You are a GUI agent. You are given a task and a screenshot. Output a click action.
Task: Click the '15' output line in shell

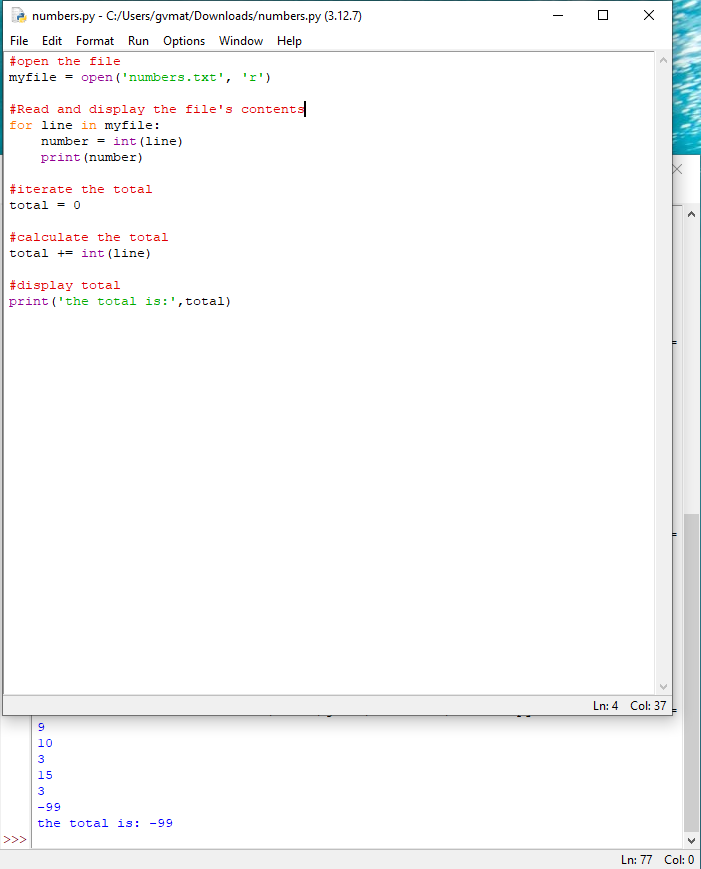45,775
